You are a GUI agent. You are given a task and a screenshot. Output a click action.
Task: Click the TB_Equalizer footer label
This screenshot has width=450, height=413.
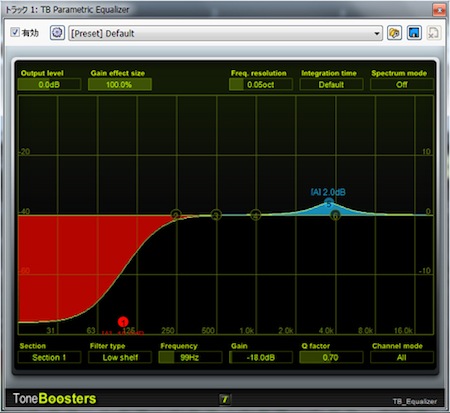[x=414, y=401]
